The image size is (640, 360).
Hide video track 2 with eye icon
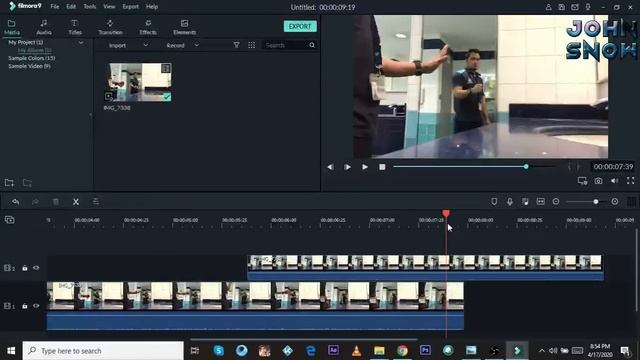[x=36, y=268]
